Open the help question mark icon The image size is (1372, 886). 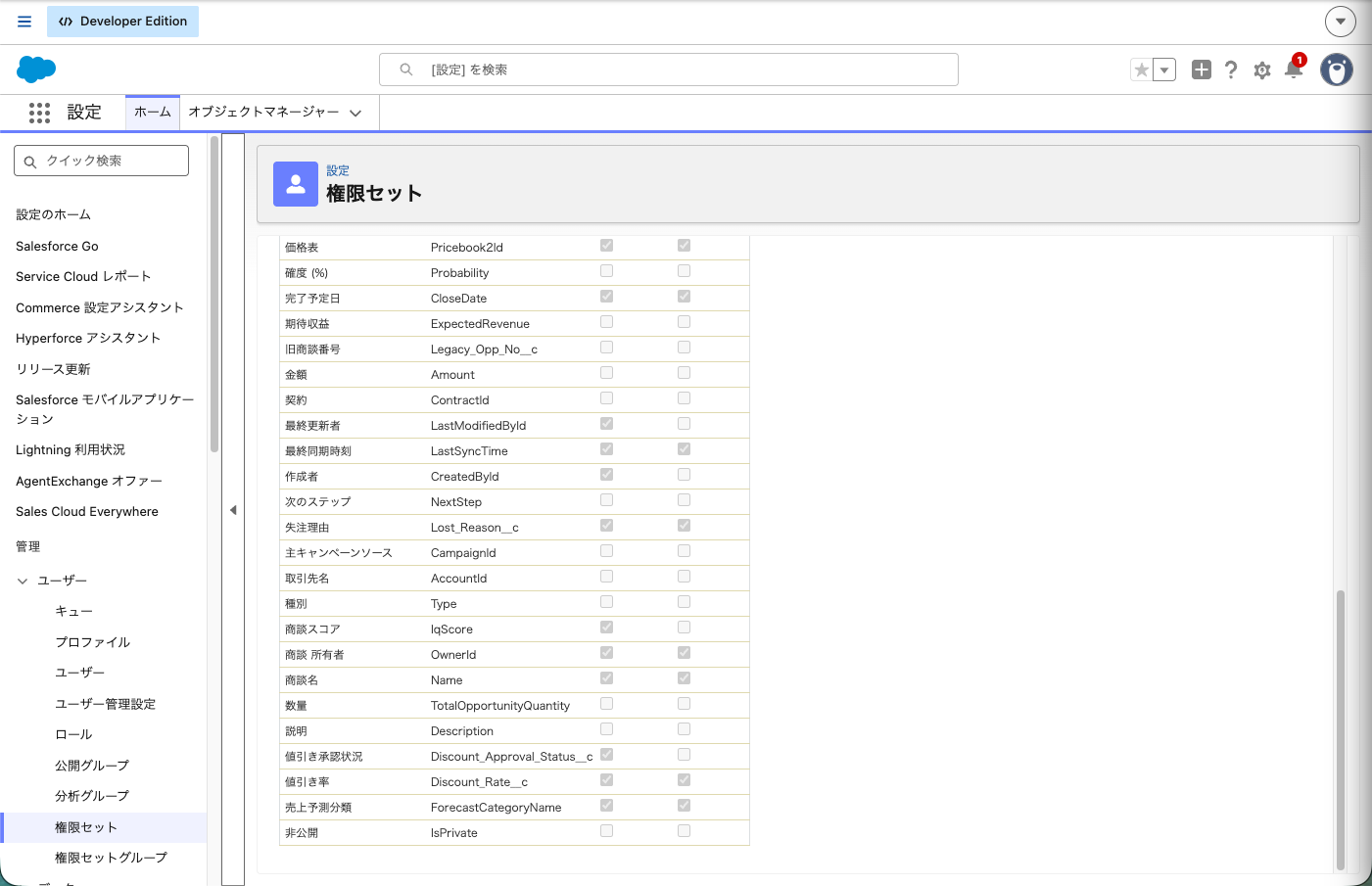pyautogui.click(x=1231, y=70)
